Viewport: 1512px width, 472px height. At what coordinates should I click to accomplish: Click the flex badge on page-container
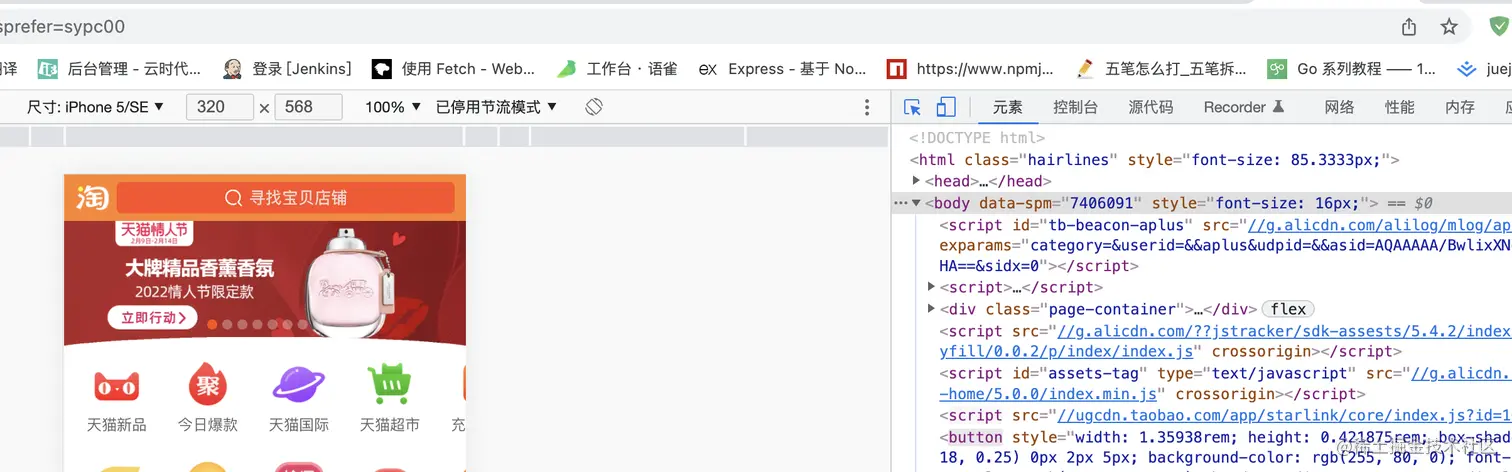tap(1288, 309)
